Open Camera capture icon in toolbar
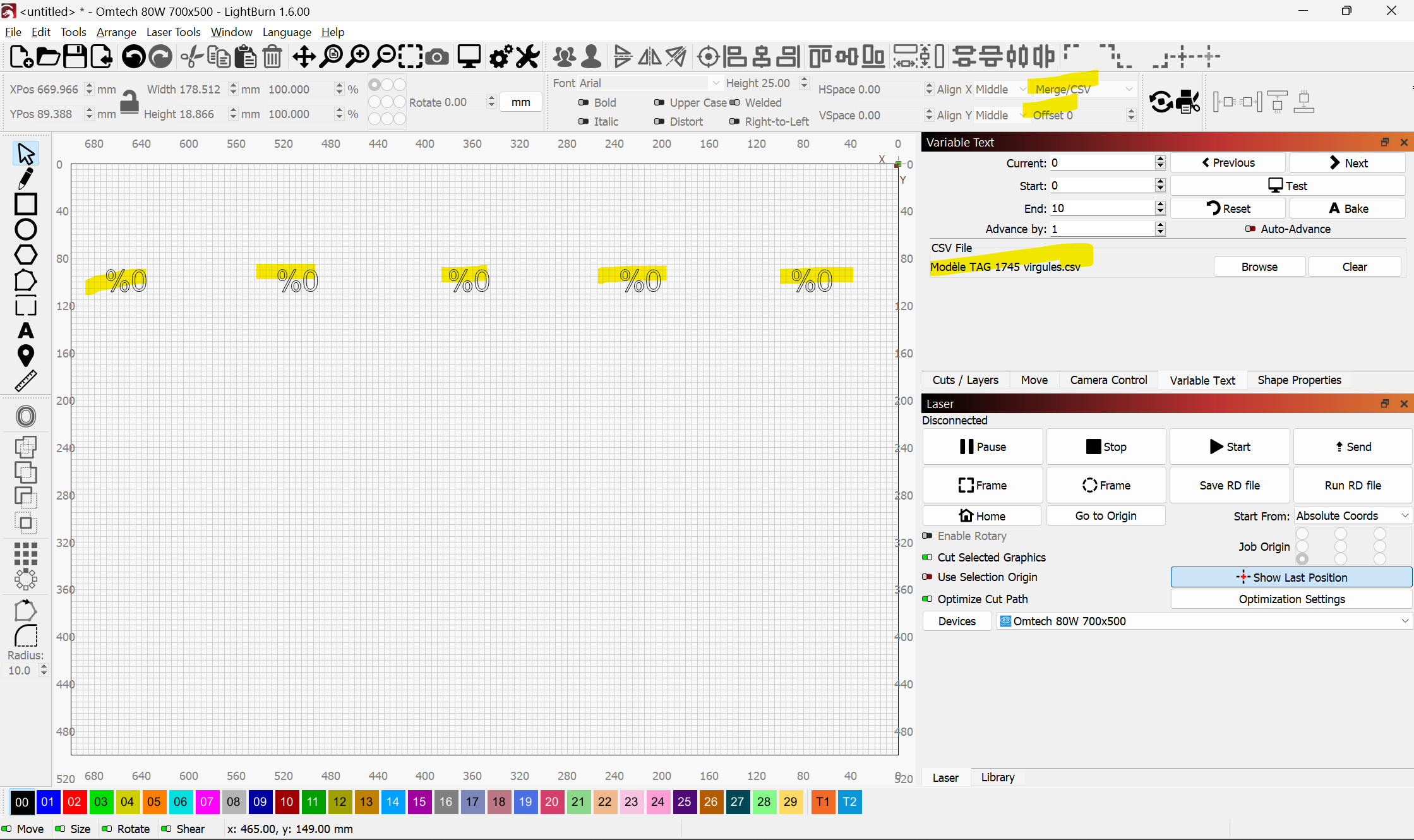The image size is (1414, 840). tap(436, 57)
